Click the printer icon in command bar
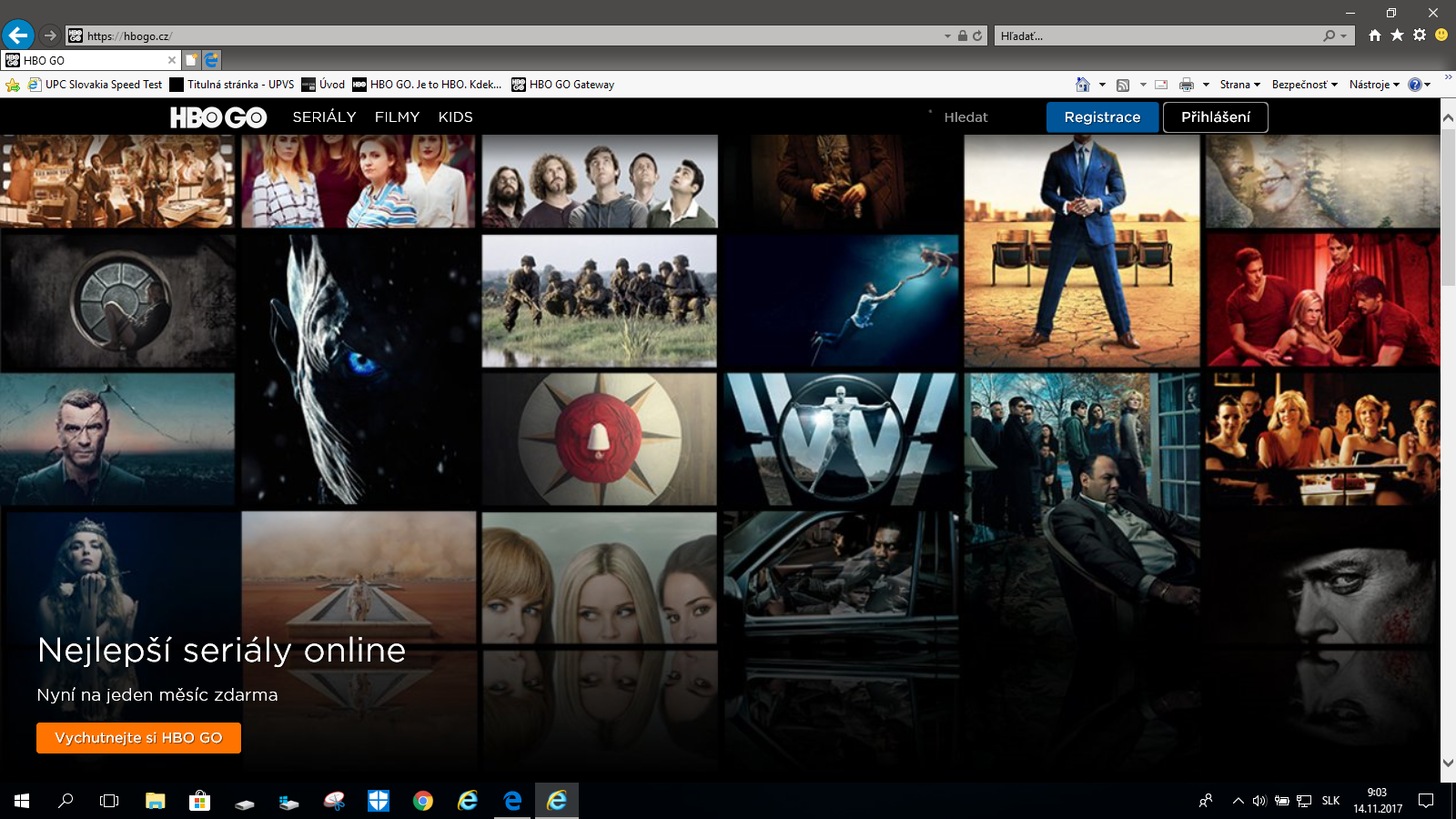The width and height of the screenshot is (1456, 819). [1187, 85]
